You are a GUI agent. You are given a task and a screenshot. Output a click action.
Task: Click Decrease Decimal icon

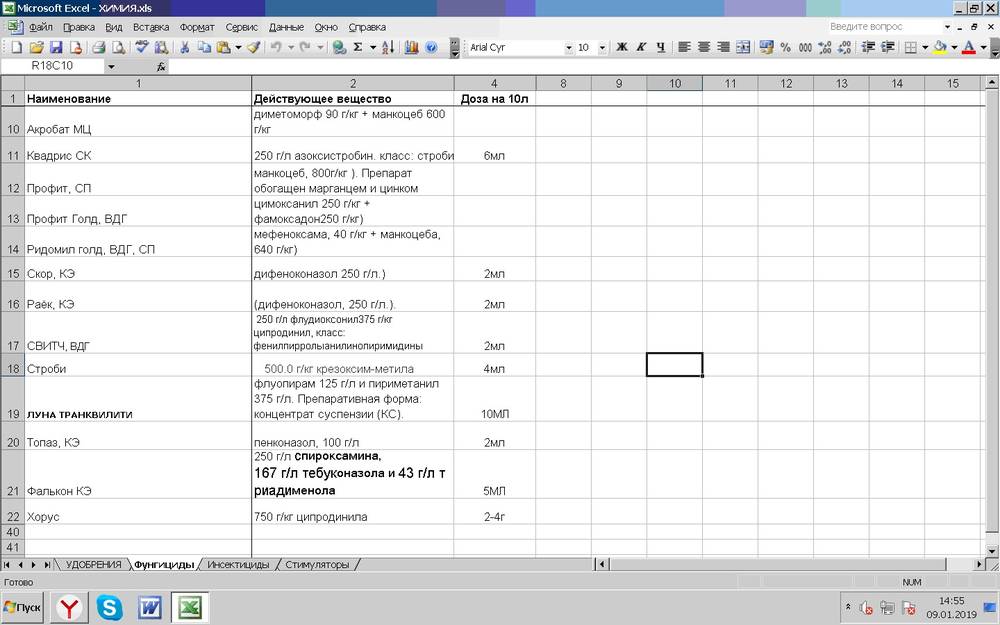coord(844,47)
